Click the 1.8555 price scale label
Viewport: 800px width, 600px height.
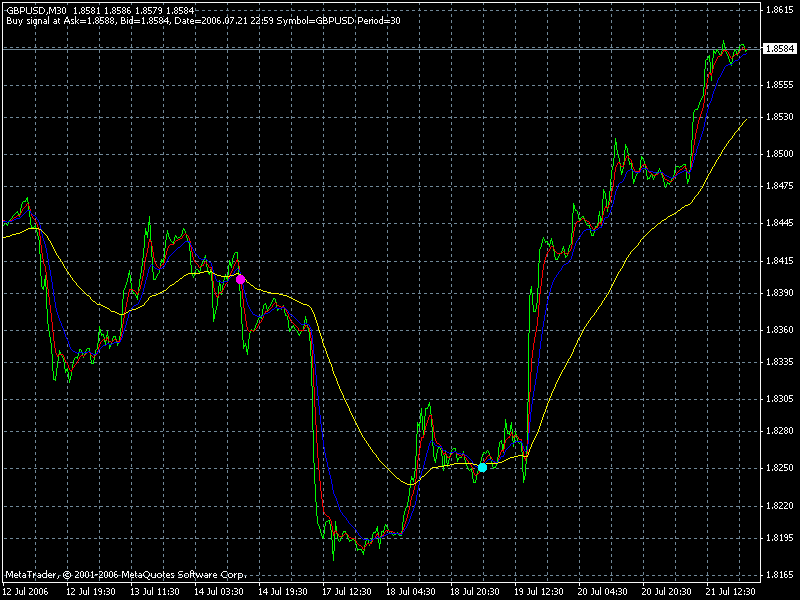coord(780,85)
